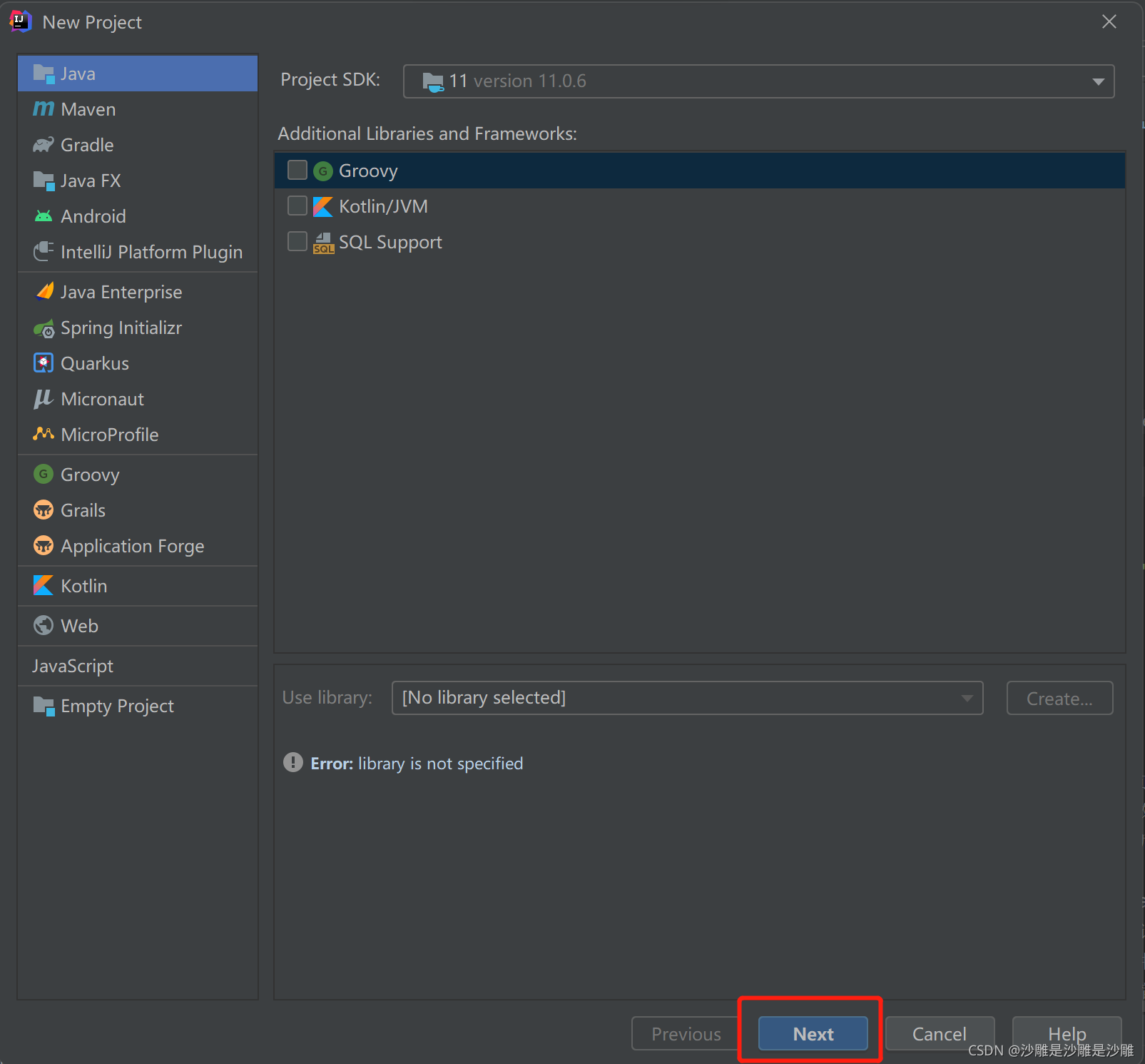The width and height of the screenshot is (1145, 1064).
Task: Choose Grails project type
Action: pos(138,510)
